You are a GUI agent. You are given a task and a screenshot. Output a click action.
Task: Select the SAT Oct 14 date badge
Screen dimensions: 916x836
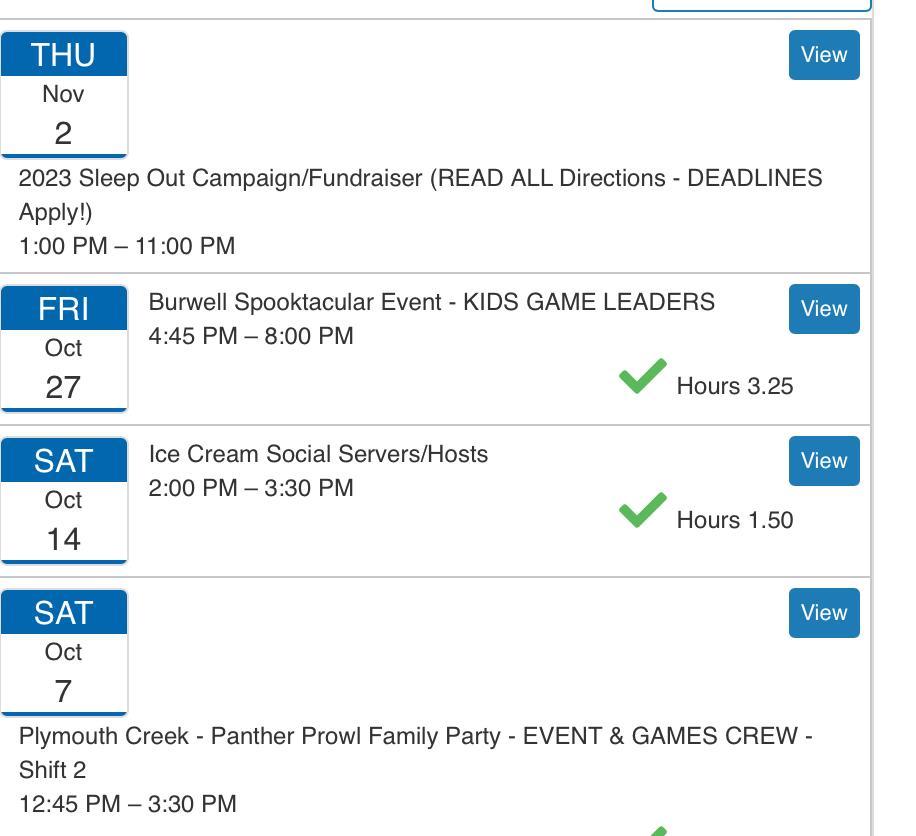coord(64,500)
